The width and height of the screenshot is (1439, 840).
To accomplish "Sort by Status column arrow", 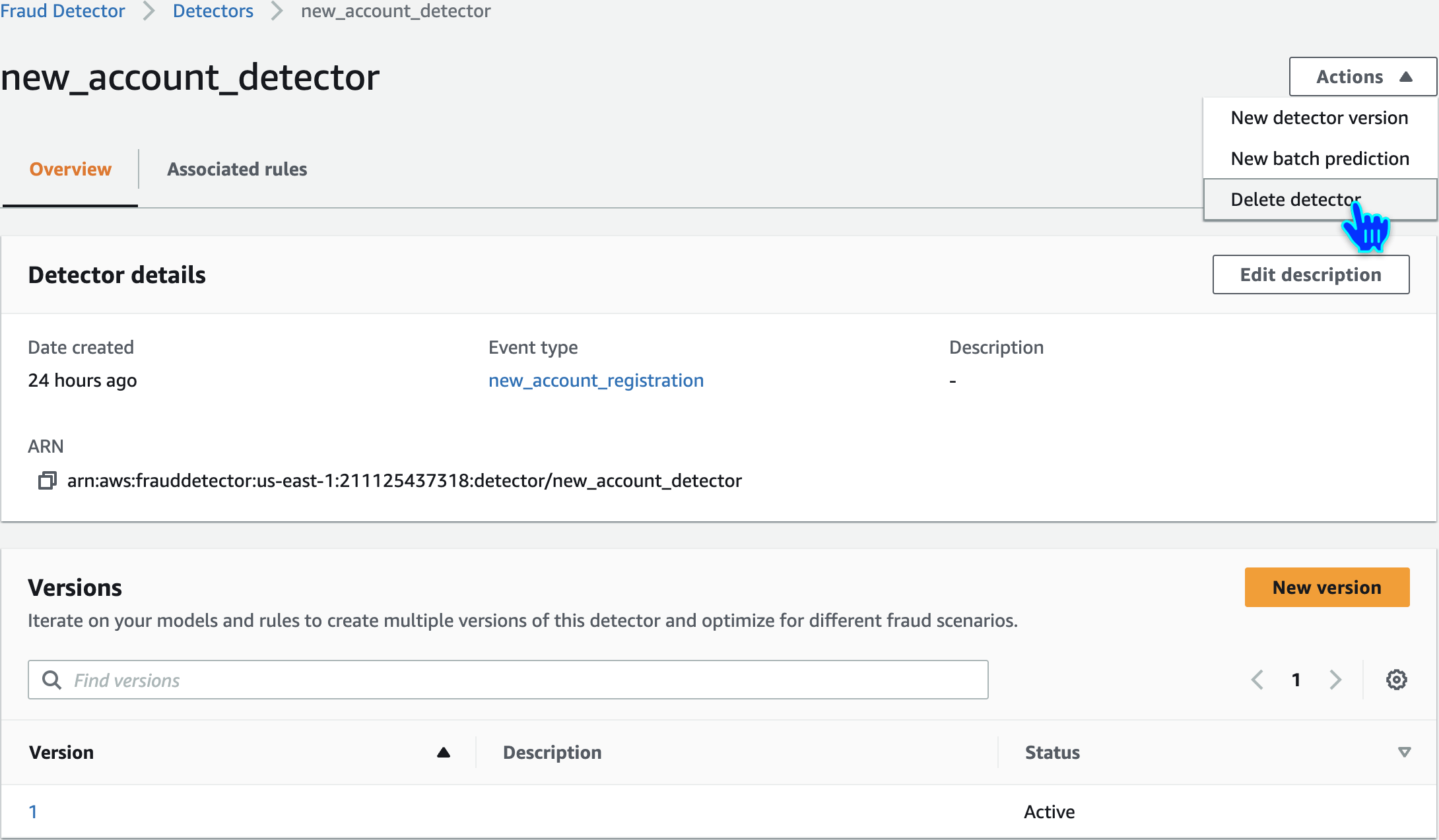I will (x=1404, y=752).
